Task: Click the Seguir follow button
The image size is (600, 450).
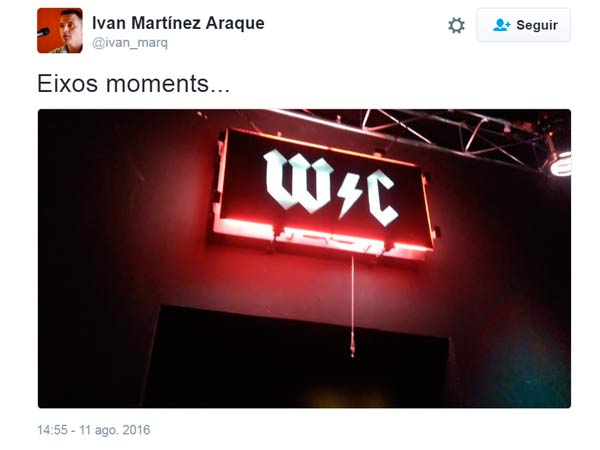Action: [523, 25]
